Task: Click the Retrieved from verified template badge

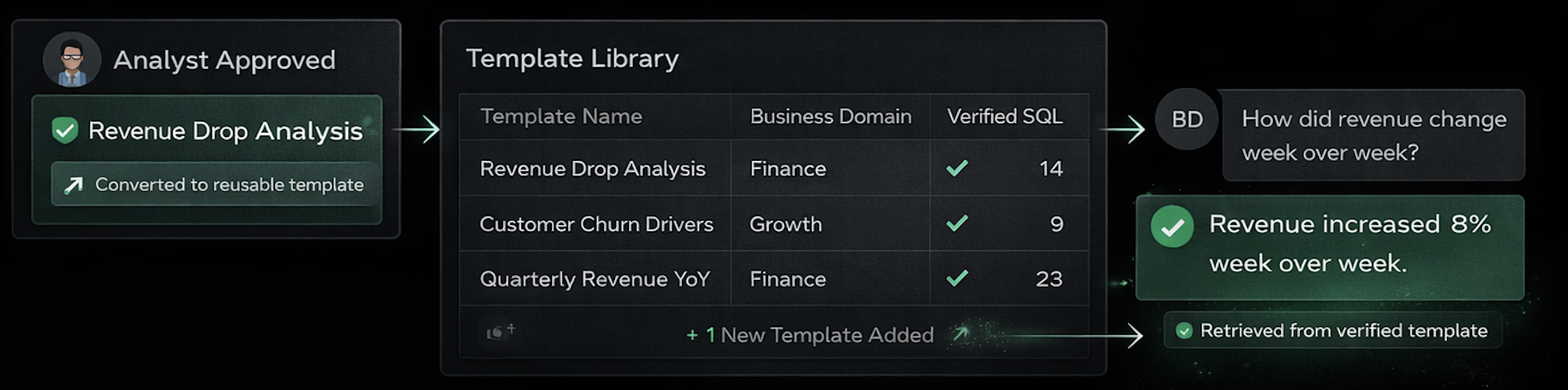Action: pyautogui.click(x=1333, y=331)
